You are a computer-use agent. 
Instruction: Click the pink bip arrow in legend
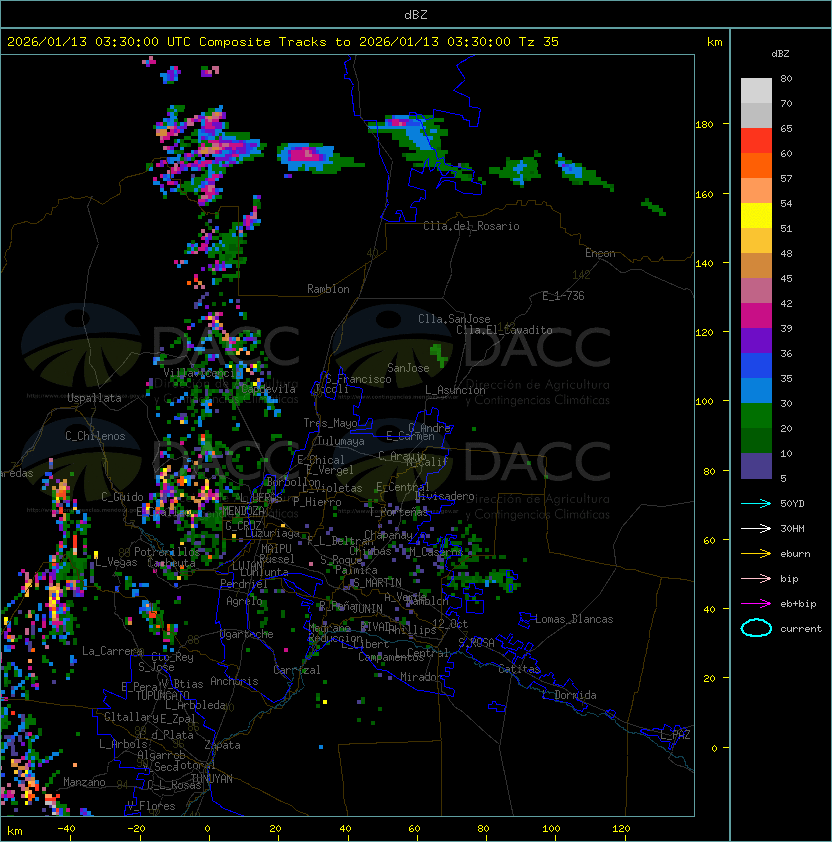(x=756, y=578)
